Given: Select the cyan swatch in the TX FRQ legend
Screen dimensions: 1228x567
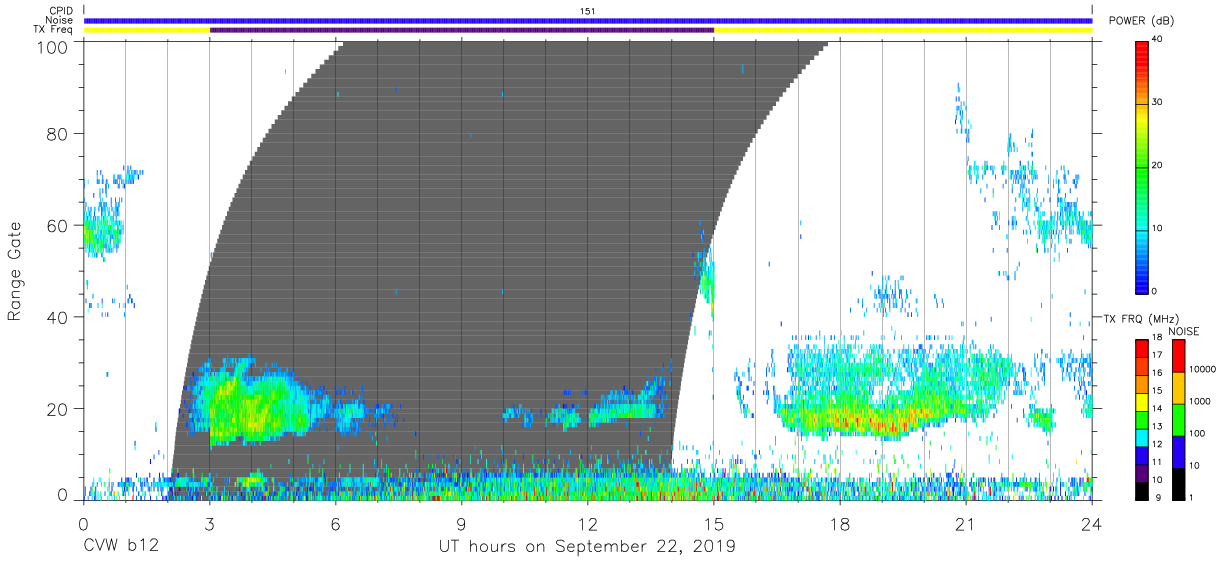Looking at the screenshot, I should [1142, 438].
